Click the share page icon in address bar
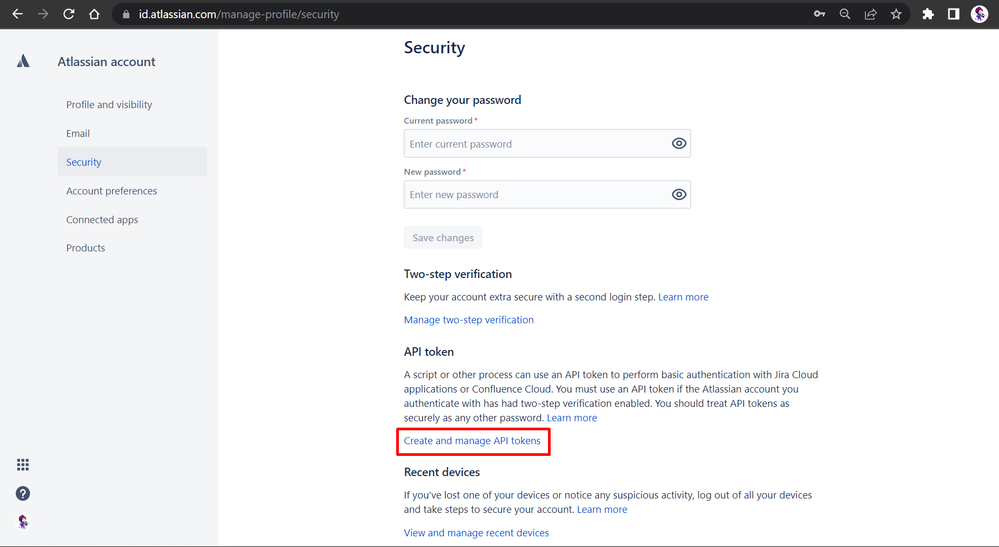The width and height of the screenshot is (999, 547). pos(870,14)
